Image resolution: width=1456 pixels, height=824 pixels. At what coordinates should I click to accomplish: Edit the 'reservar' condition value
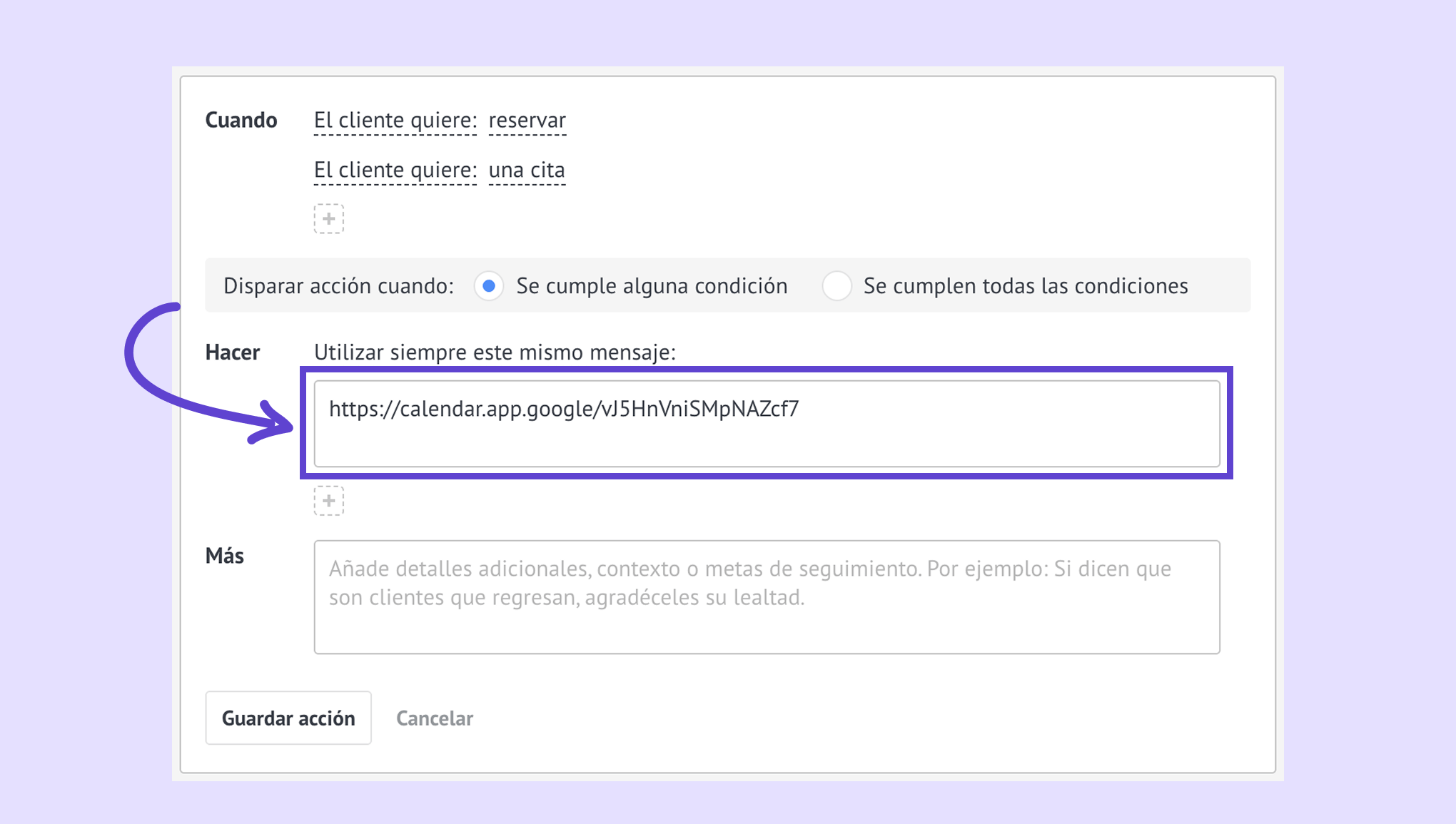coord(527,121)
